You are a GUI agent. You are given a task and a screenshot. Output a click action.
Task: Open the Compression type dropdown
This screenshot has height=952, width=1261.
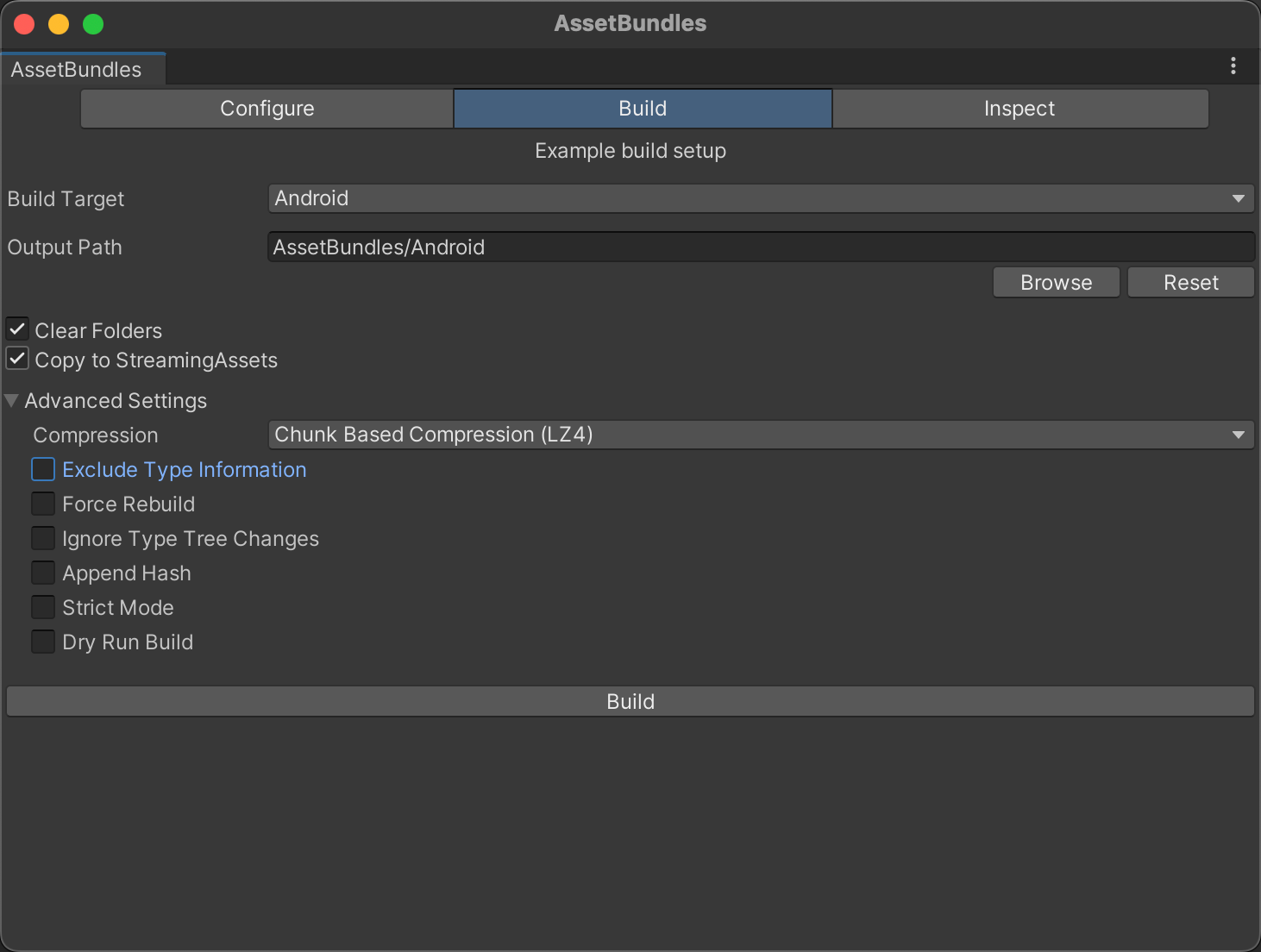[x=761, y=435]
